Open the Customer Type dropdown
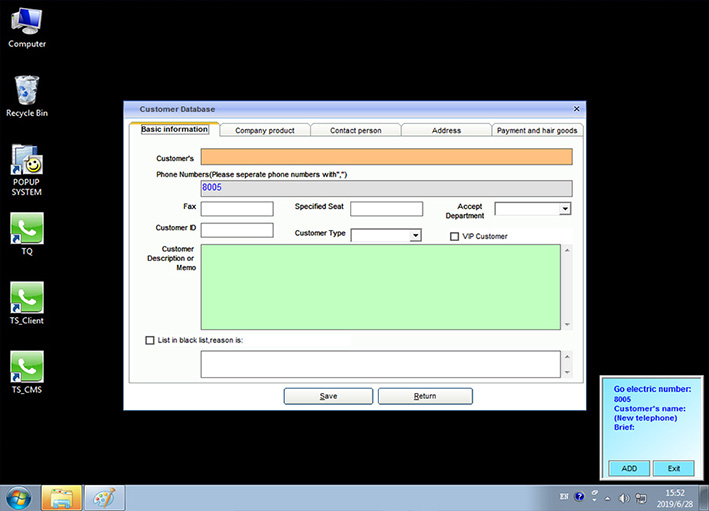This screenshot has height=511, width=709. tap(416, 236)
